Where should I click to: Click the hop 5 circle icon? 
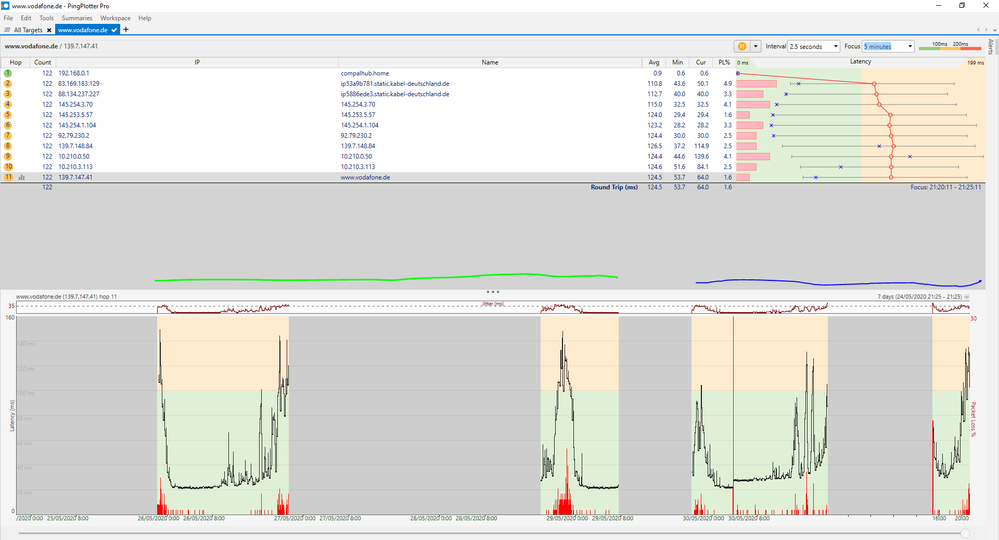point(8,115)
